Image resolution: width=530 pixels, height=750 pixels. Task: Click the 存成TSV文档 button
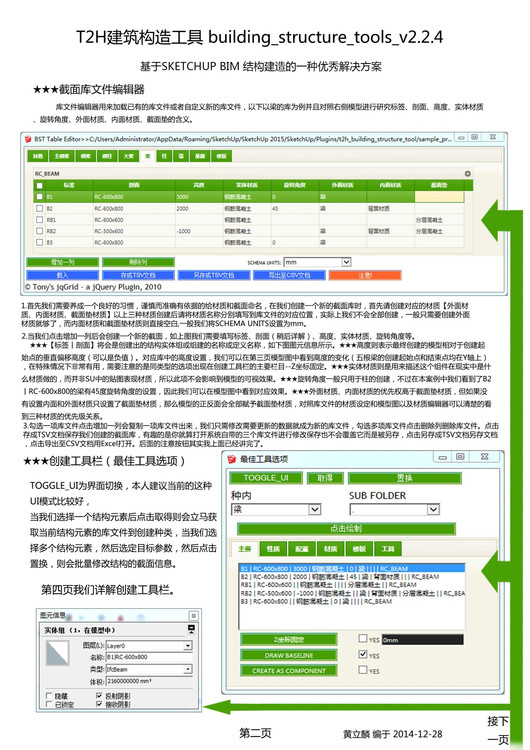pyautogui.click(x=138, y=275)
